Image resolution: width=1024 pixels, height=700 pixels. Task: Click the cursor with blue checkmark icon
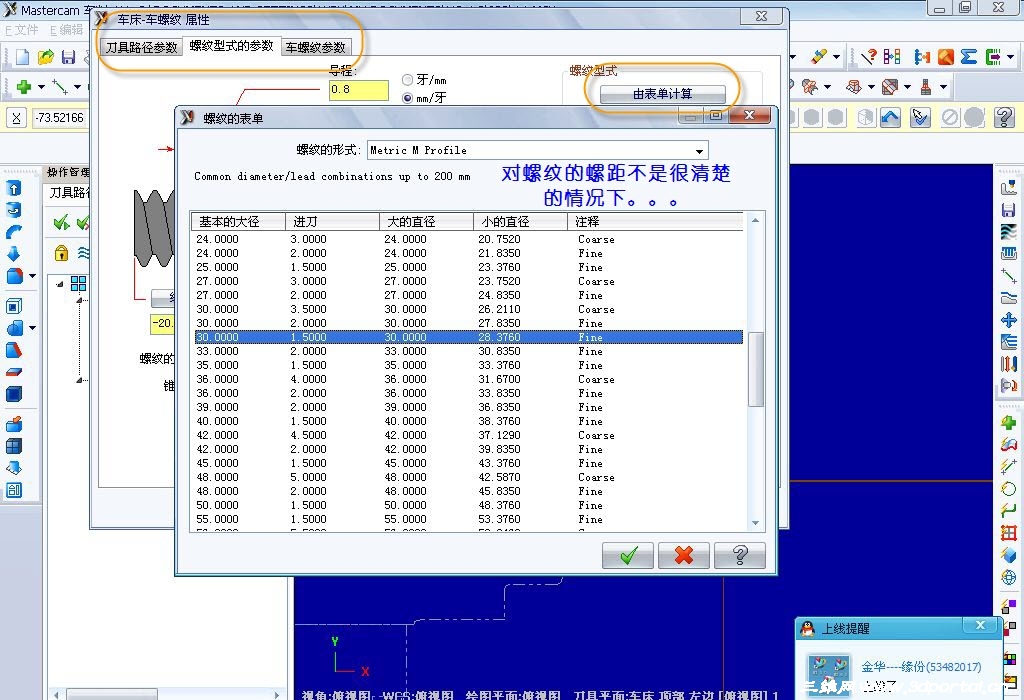coord(920,118)
